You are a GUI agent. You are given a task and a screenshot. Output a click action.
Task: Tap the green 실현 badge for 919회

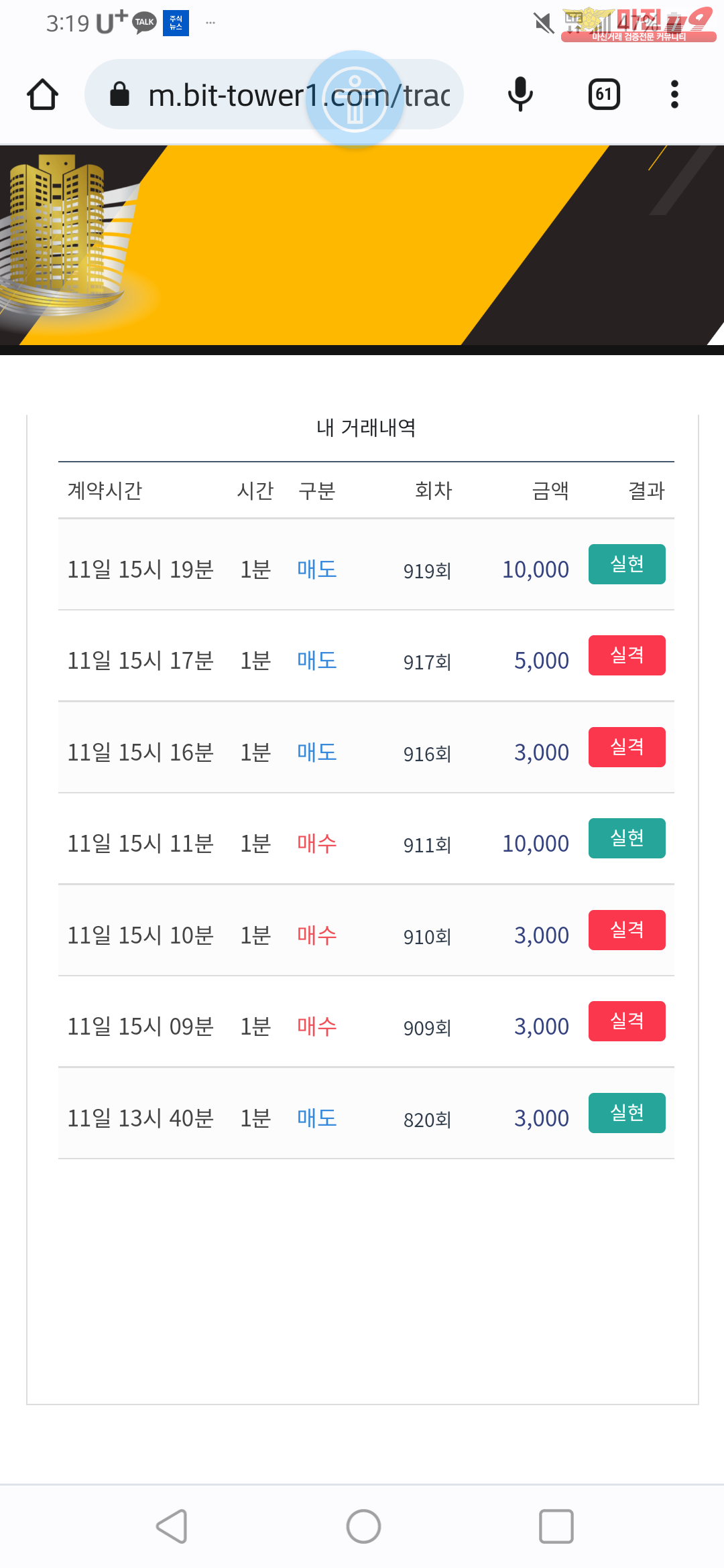627,564
